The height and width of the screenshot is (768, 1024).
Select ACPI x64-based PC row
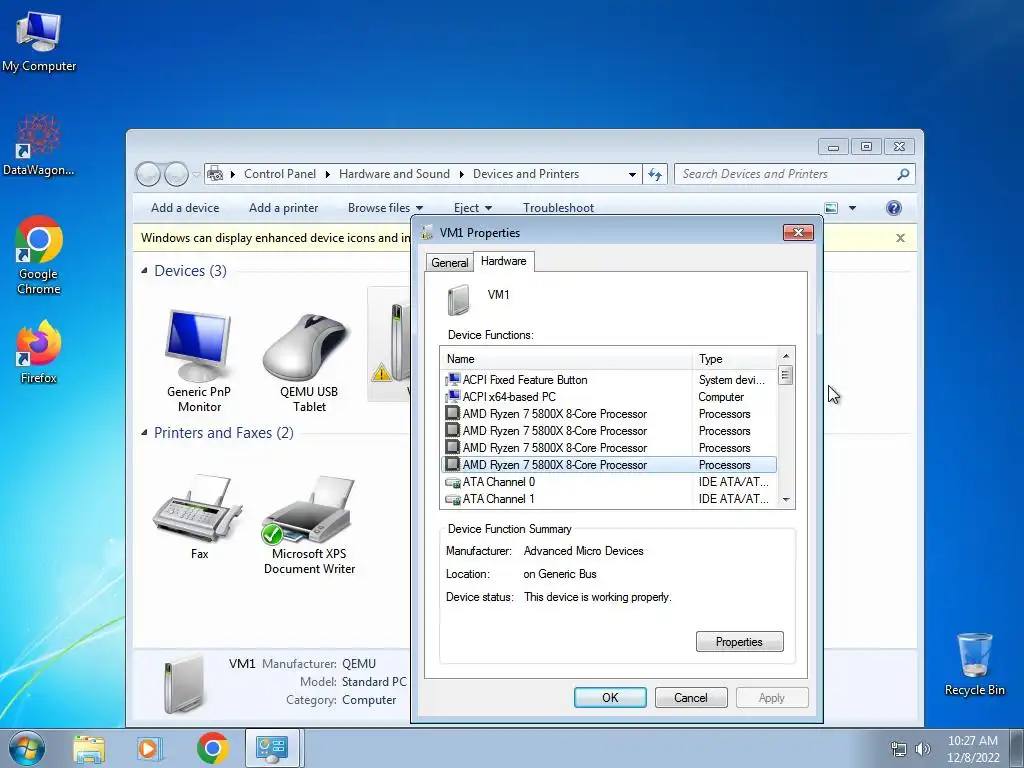tap(609, 396)
